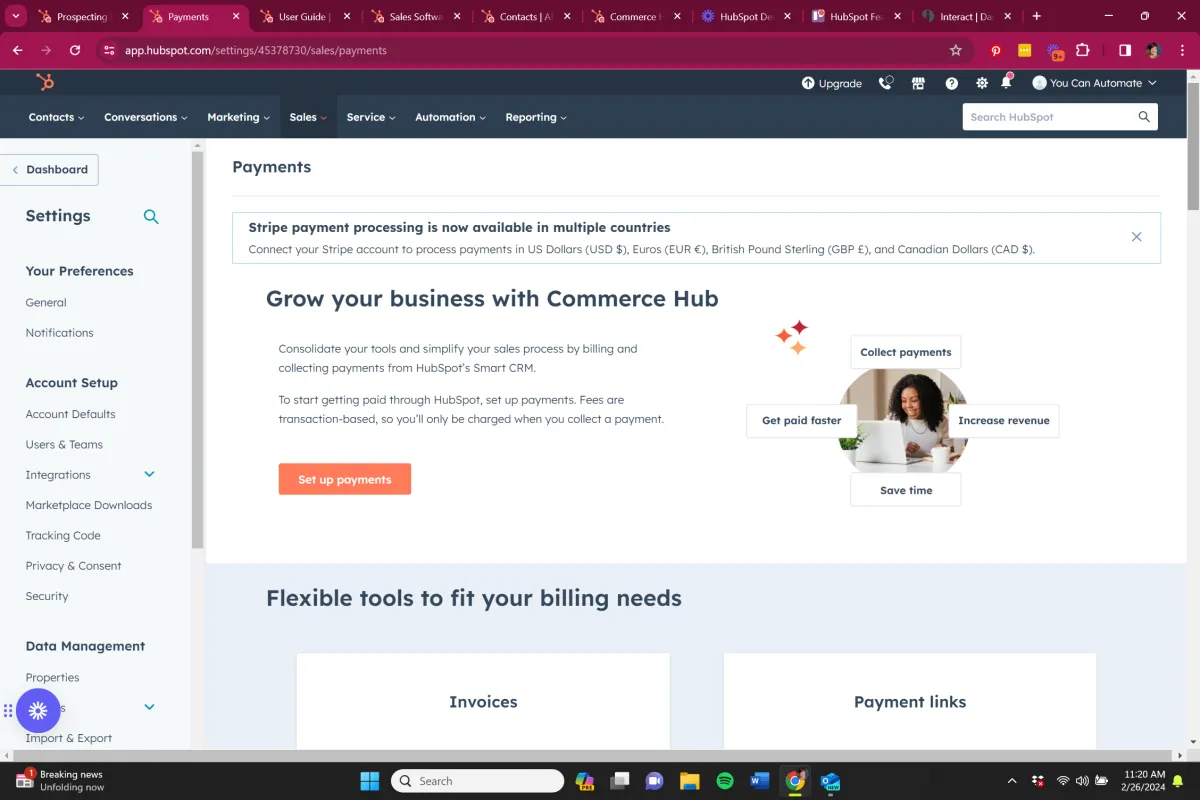The image size is (1200, 800).
Task: Click the Set up payments button
Action: (x=345, y=479)
